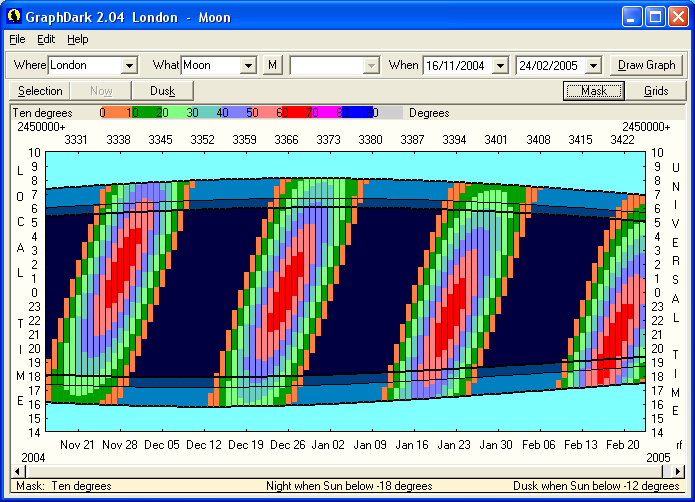Open the Edit menu

pyautogui.click(x=46, y=39)
